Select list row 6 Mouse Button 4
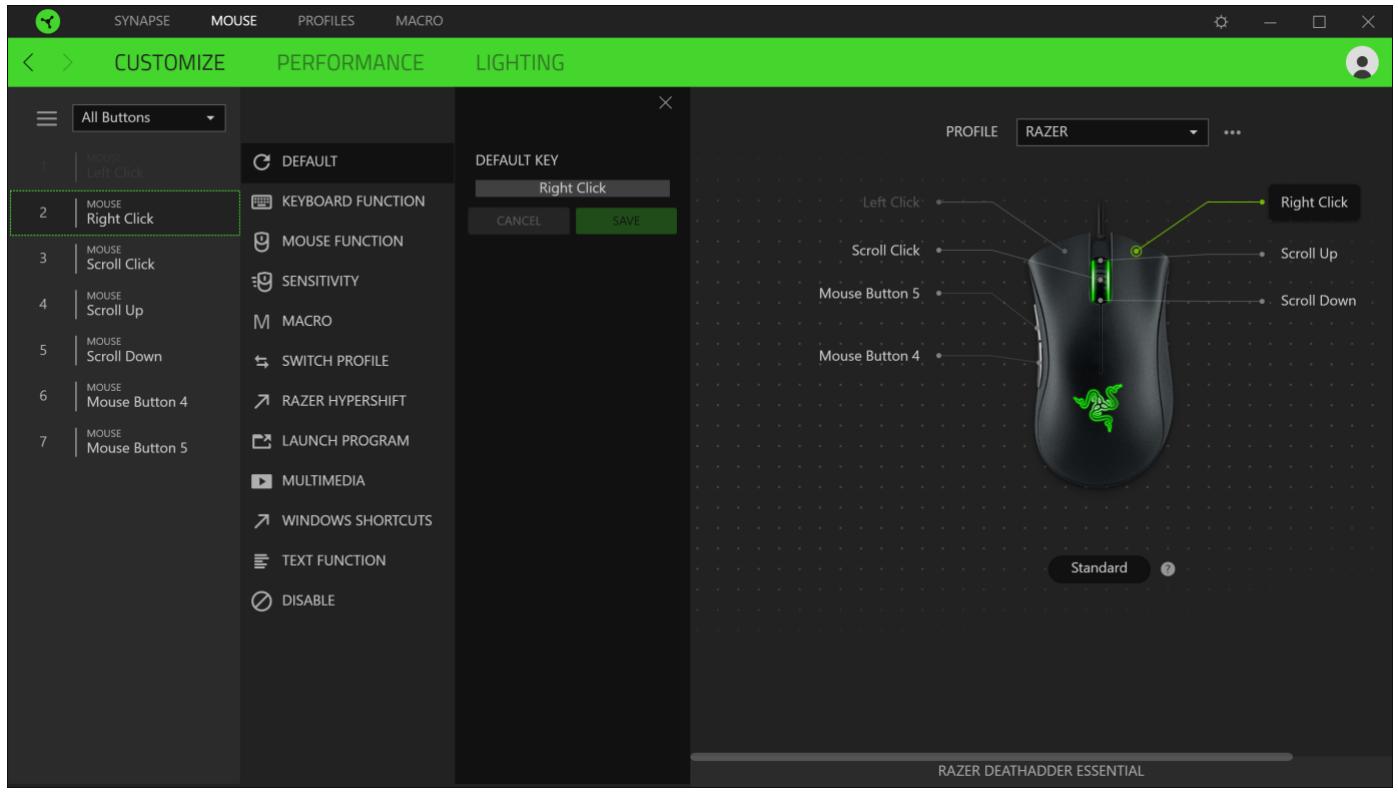 (125, 396)
